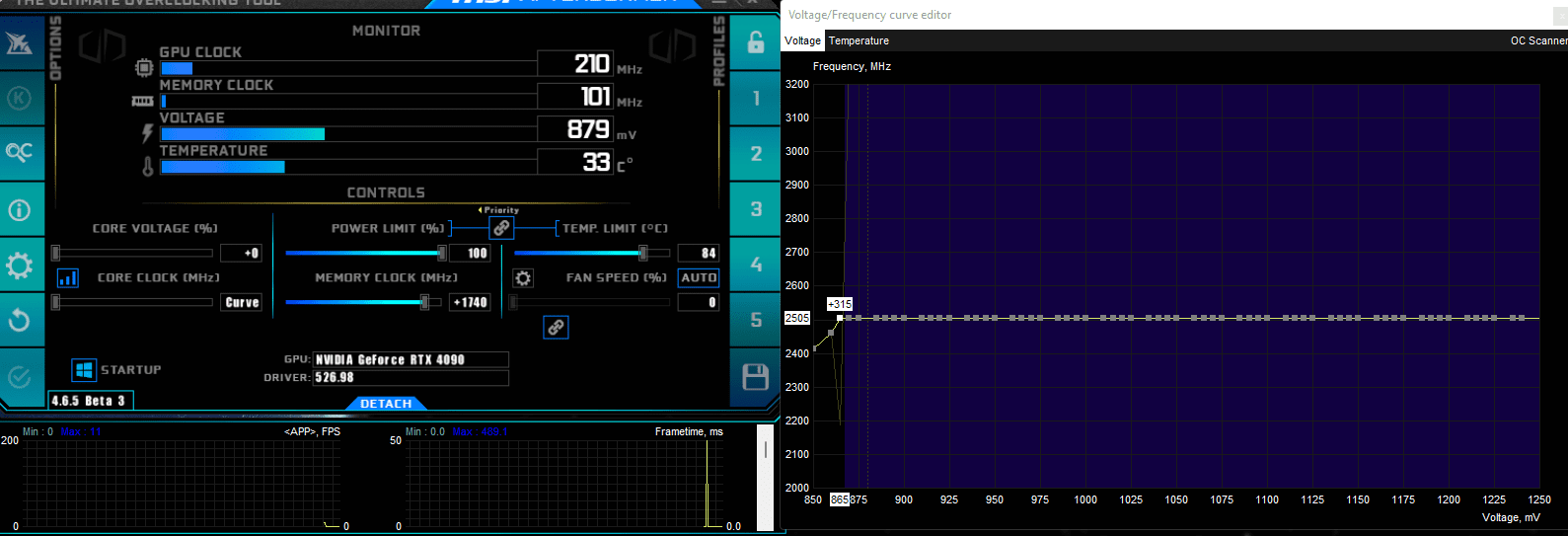Save profile with the floppy disk icon
This screenshot has width=1568, height=536.
[756, 377]
